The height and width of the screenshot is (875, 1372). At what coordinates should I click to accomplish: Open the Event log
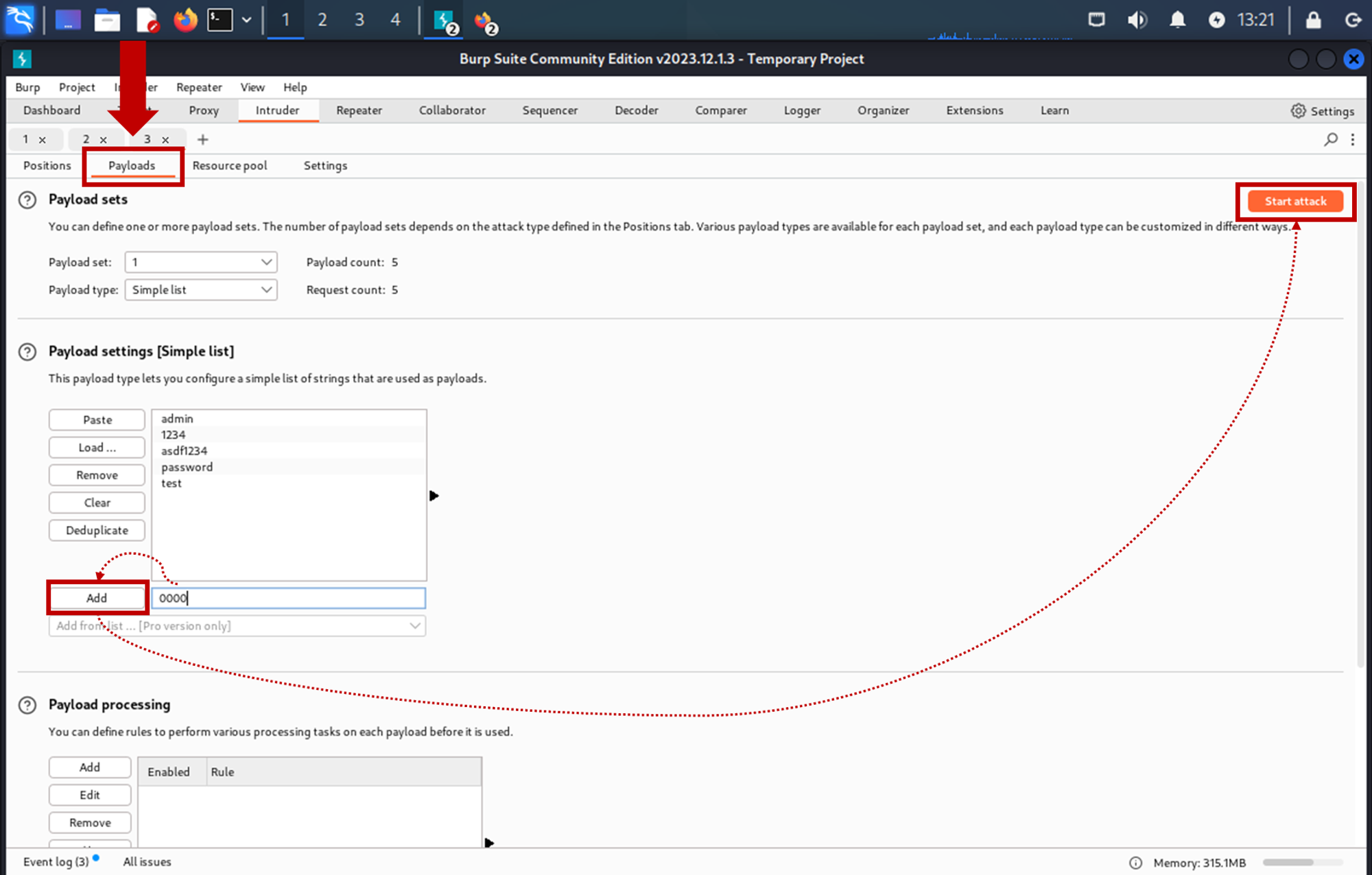pyautogui.click(x=56, y=862)
